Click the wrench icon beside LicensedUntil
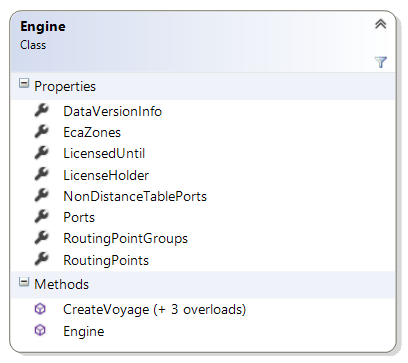 (x=42, y=153)
